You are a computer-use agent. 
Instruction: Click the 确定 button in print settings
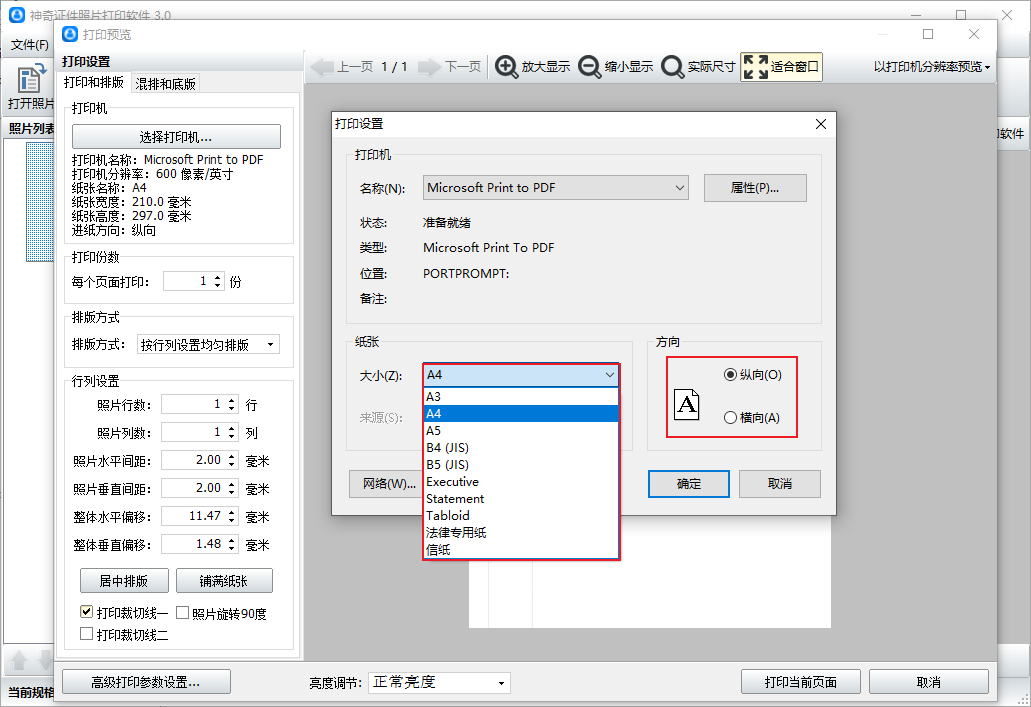pos(688,483)
